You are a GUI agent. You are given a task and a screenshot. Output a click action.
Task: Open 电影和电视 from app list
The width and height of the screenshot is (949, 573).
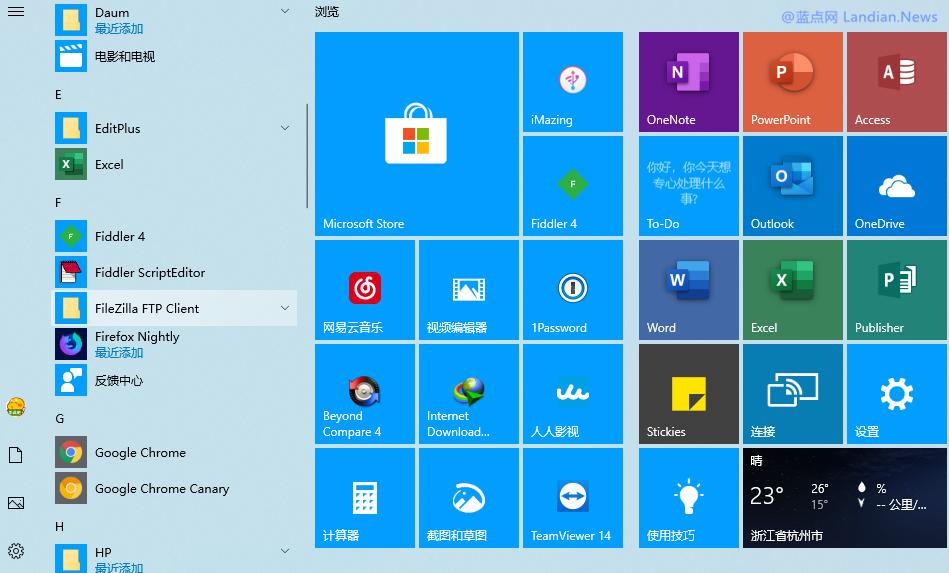(x=176, y=56)
